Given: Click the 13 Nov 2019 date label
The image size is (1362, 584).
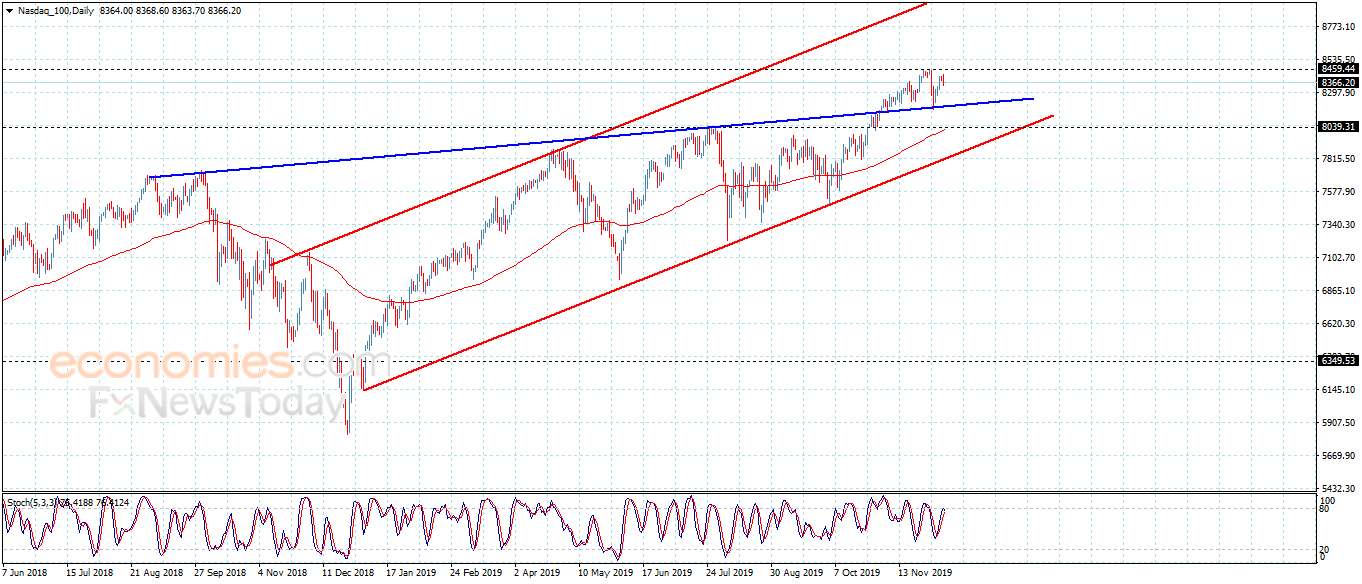Looking at the screenshot, I should tap(923, 574).
